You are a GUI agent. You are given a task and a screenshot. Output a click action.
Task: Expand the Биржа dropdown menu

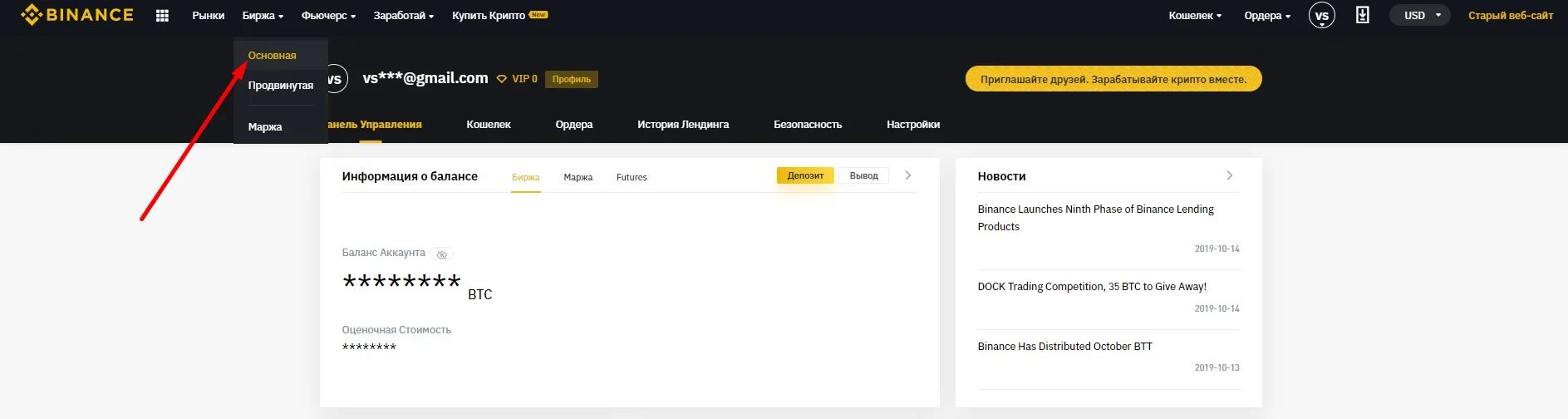tap(263, 15)
